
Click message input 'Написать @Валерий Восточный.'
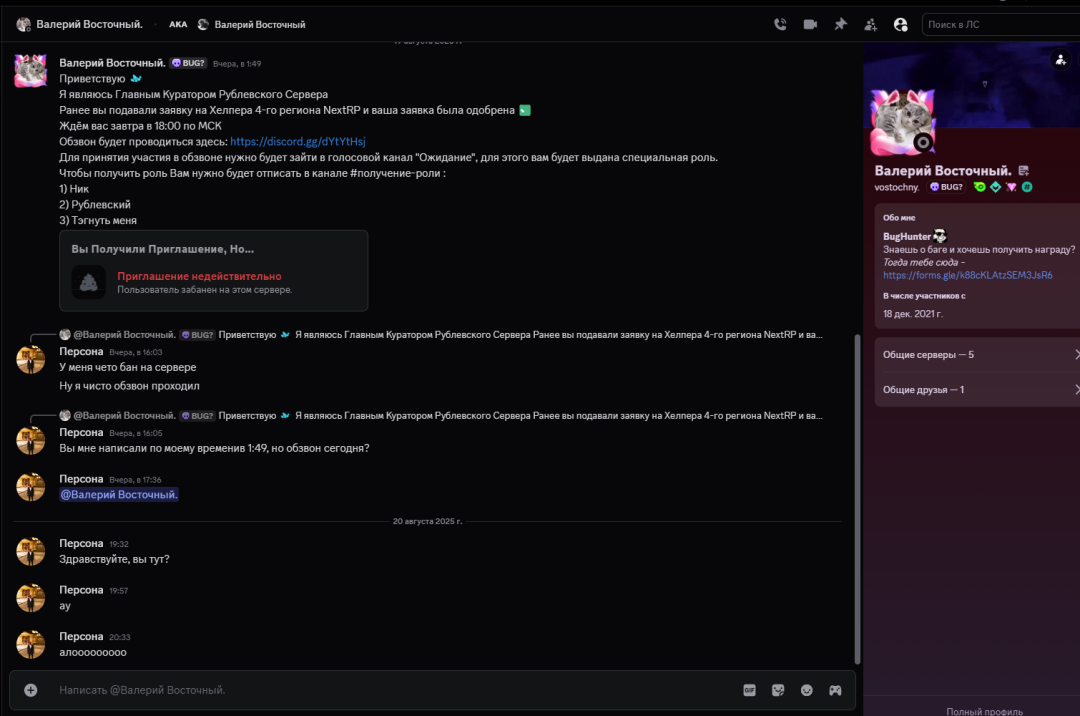pos(393,690)
